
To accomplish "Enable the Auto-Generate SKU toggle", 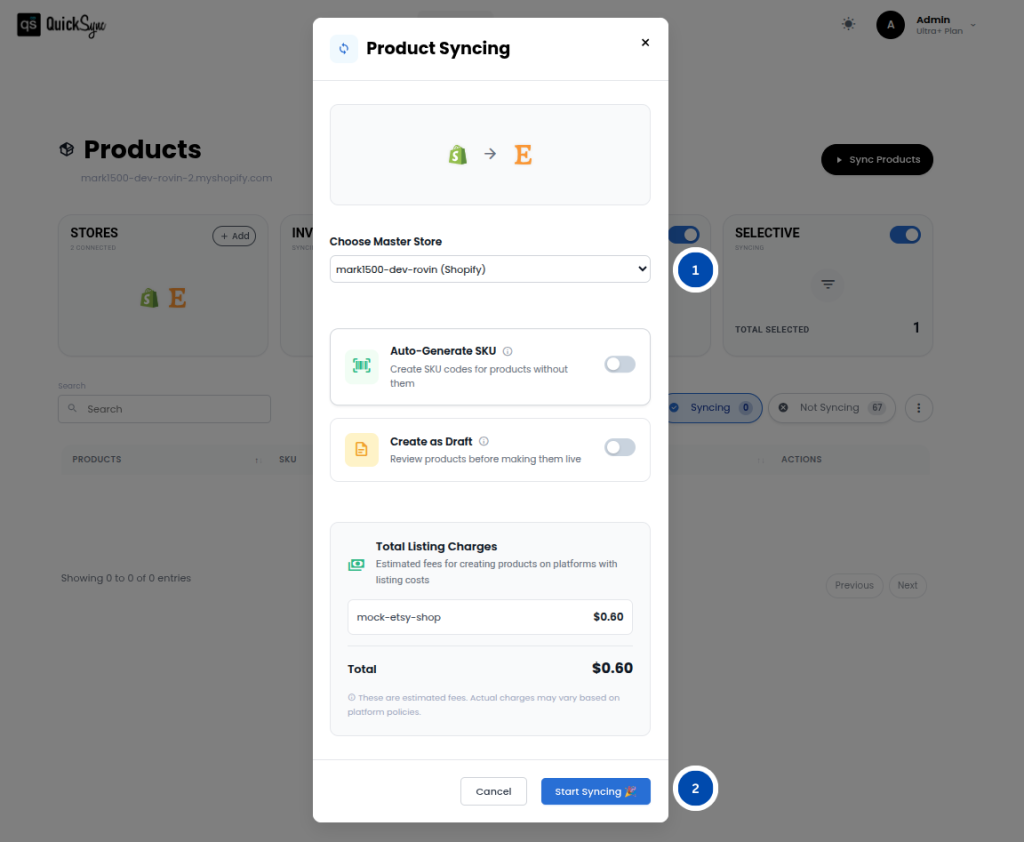I will click(619, 366).
